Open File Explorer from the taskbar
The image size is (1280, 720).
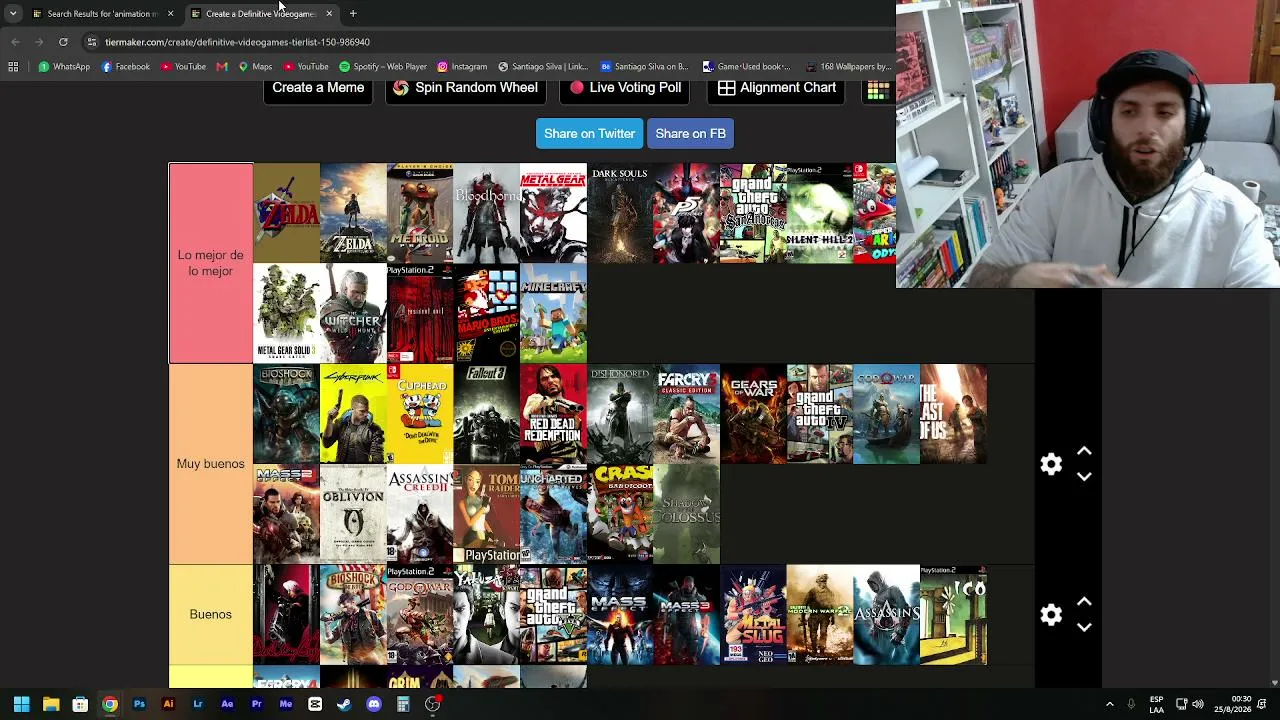coord(51,704)
